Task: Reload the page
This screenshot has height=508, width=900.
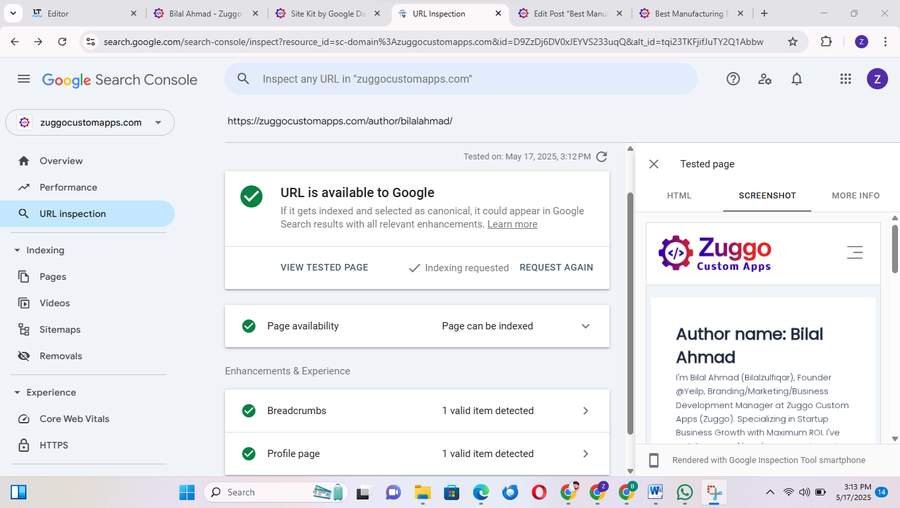Action: 62,41
